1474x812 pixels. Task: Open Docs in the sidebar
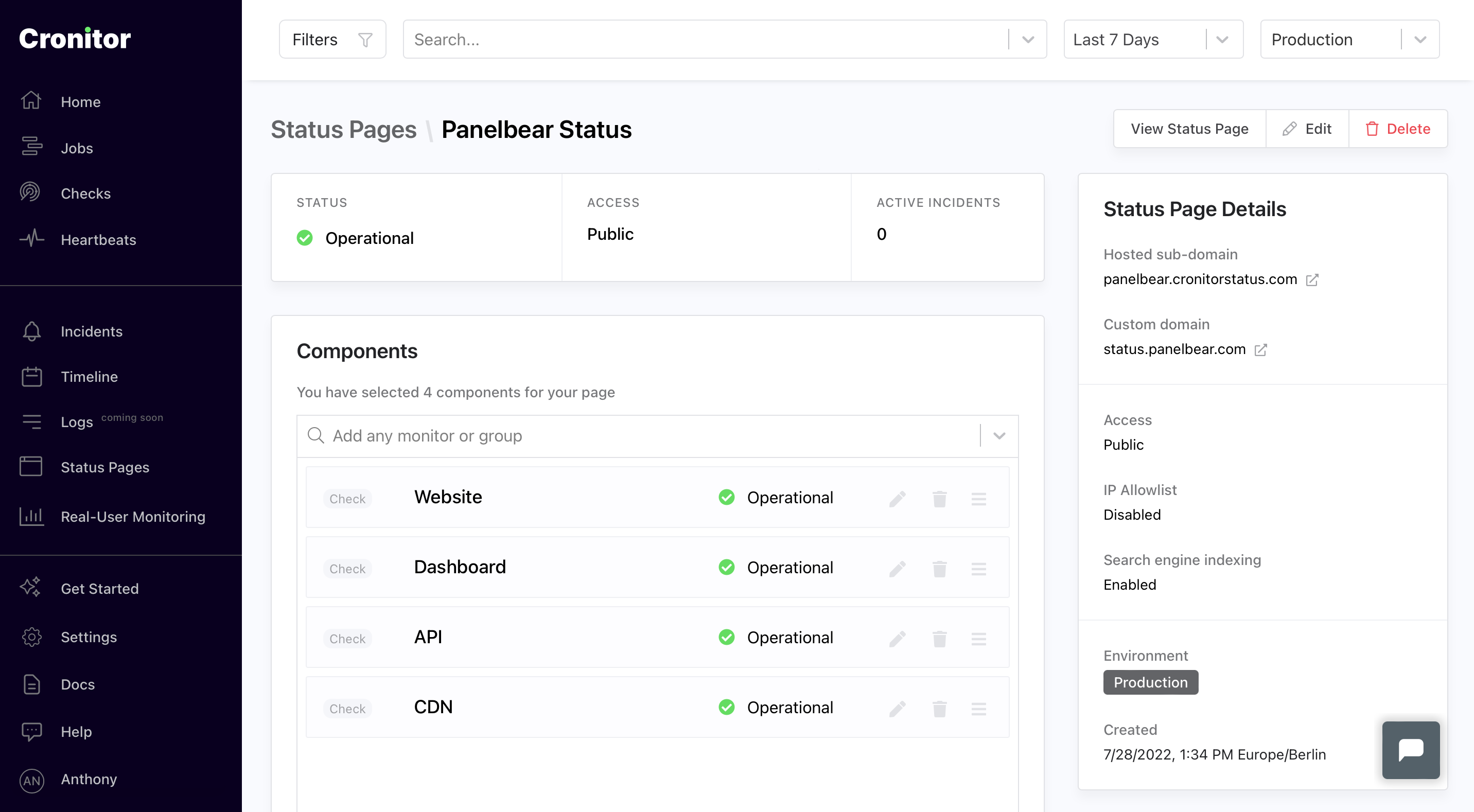point(78,684)
